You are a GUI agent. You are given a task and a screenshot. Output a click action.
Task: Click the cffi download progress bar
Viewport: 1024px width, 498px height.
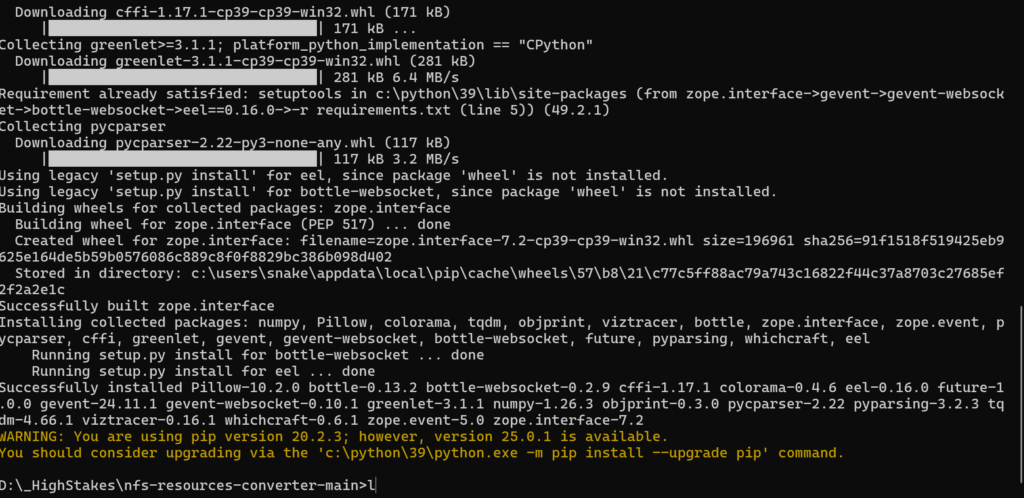click(181, 28)
